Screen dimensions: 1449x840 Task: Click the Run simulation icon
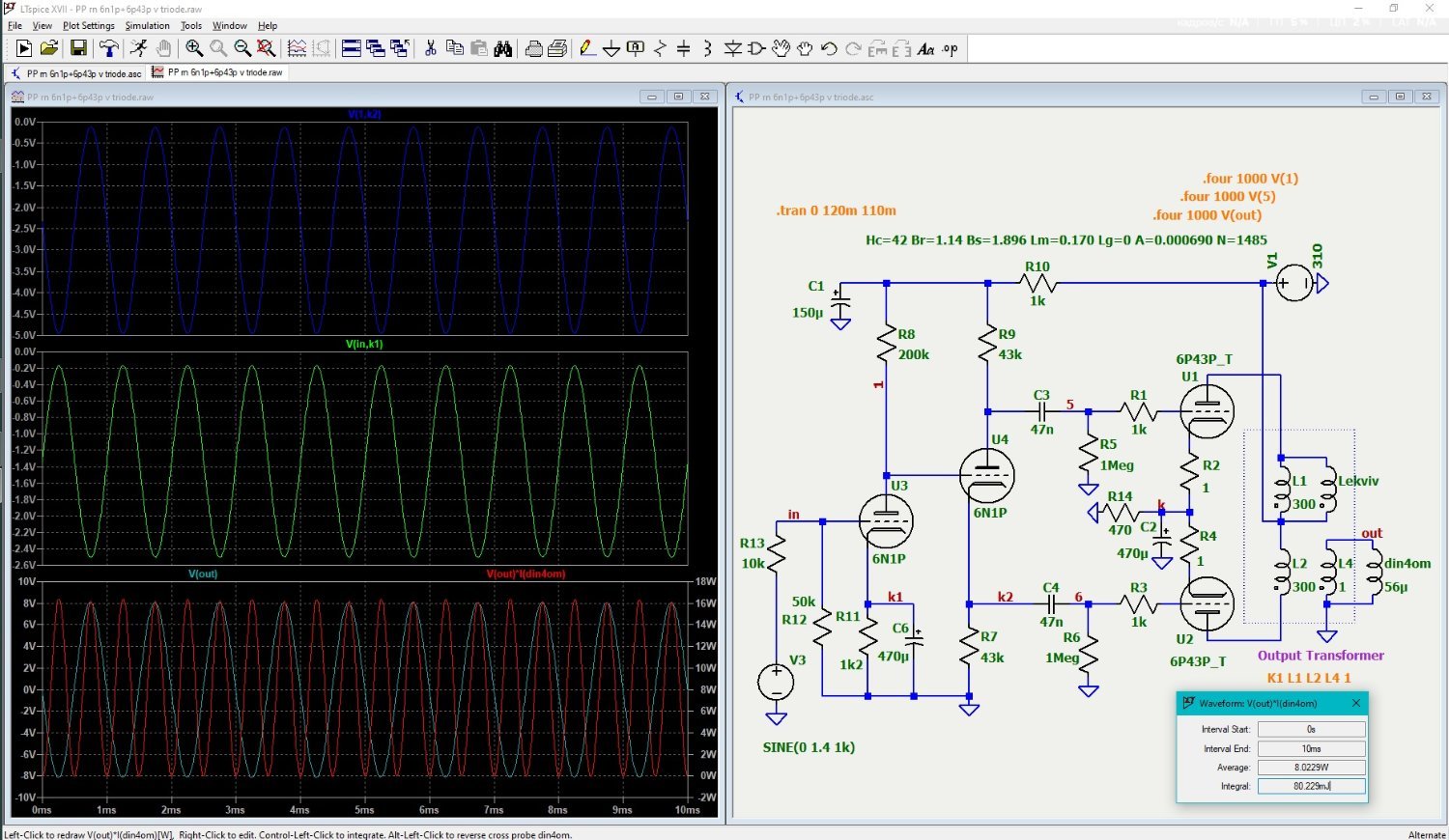click(x=24, y=48)
